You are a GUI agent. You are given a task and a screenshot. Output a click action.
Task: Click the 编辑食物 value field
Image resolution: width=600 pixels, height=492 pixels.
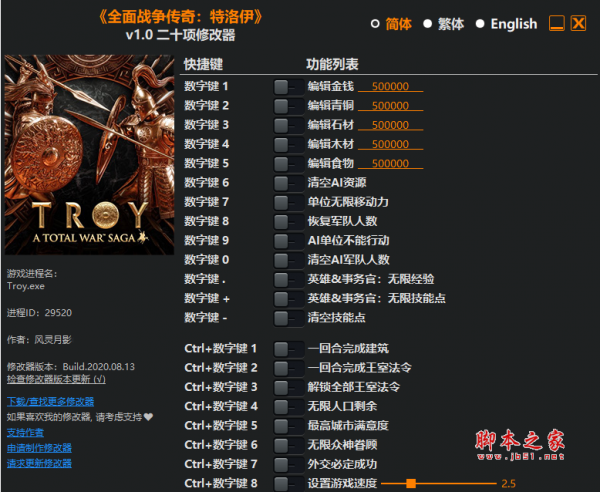pyautogui.click(x=390, y=163)
